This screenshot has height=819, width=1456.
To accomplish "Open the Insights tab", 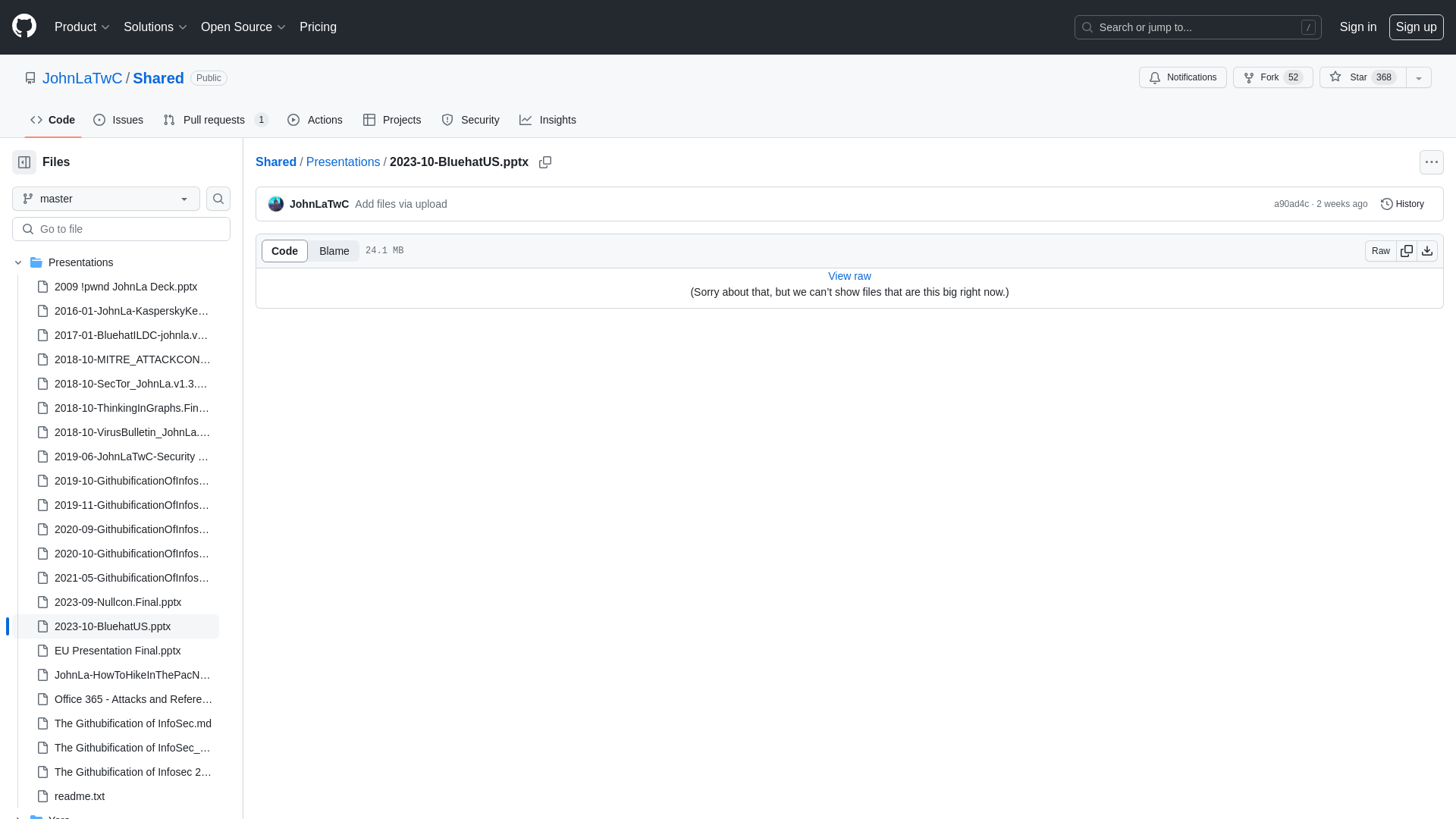I will click(548, 120).
